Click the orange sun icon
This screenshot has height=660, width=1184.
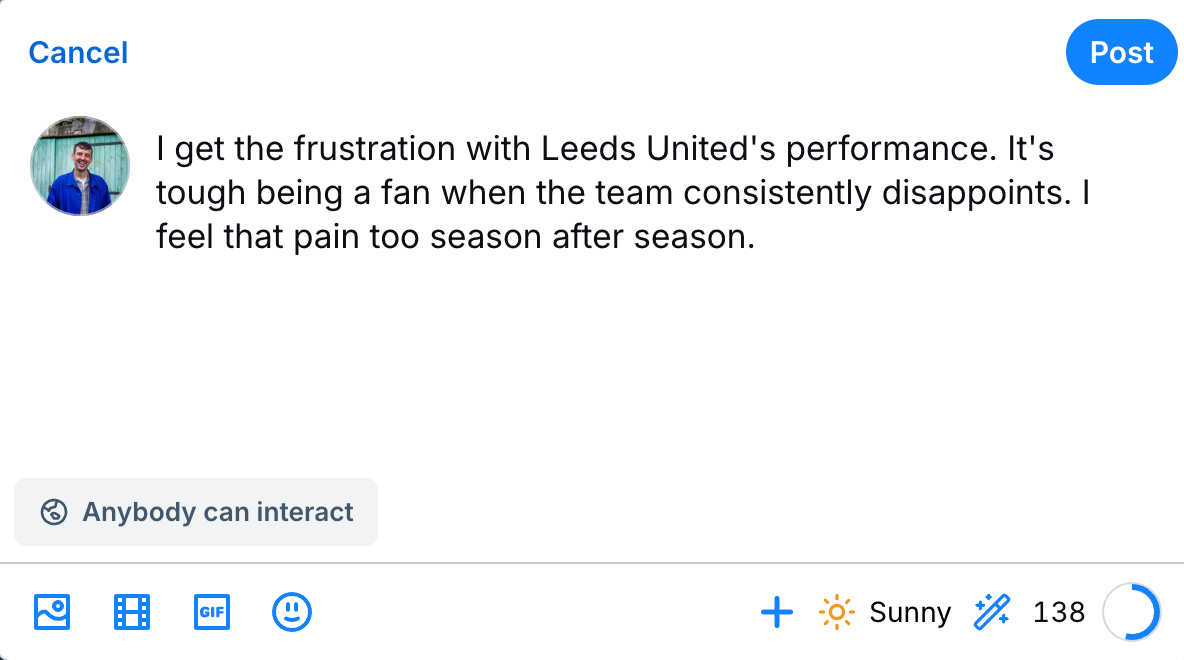(836, 611)
